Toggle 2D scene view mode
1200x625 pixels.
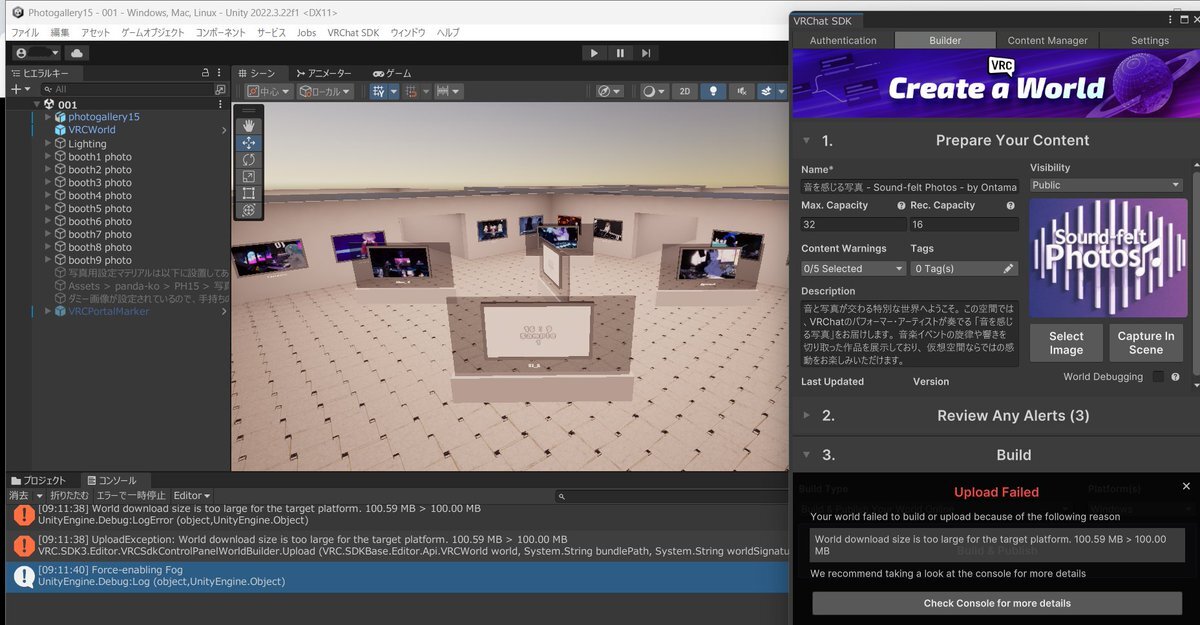tap(684, 91)
